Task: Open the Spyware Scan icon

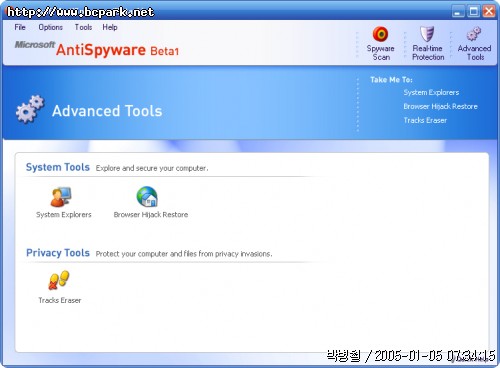Action: (x=380, y=34)
